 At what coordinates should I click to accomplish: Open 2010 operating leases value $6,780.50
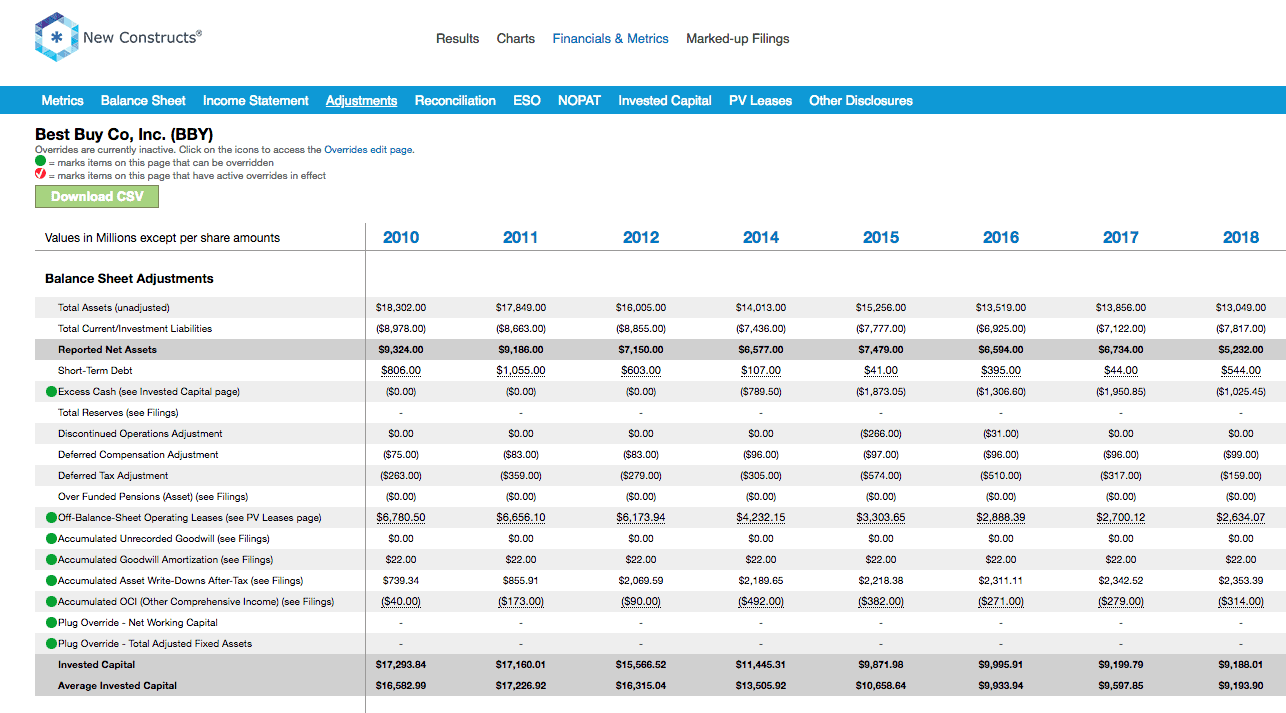click(x=401, y=518)
